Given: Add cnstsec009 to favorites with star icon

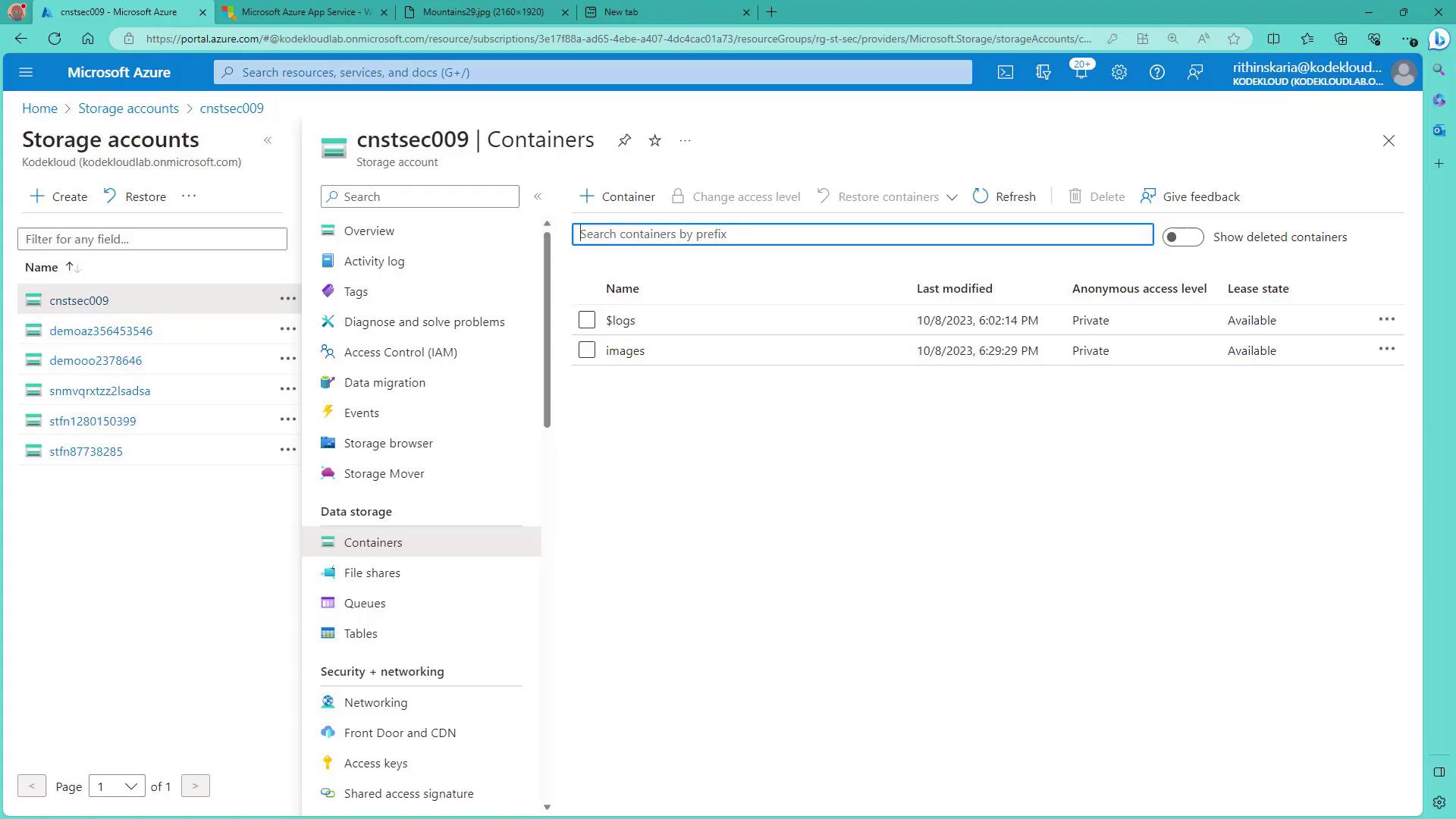Looking at the screenshot, I should point(655,140).
